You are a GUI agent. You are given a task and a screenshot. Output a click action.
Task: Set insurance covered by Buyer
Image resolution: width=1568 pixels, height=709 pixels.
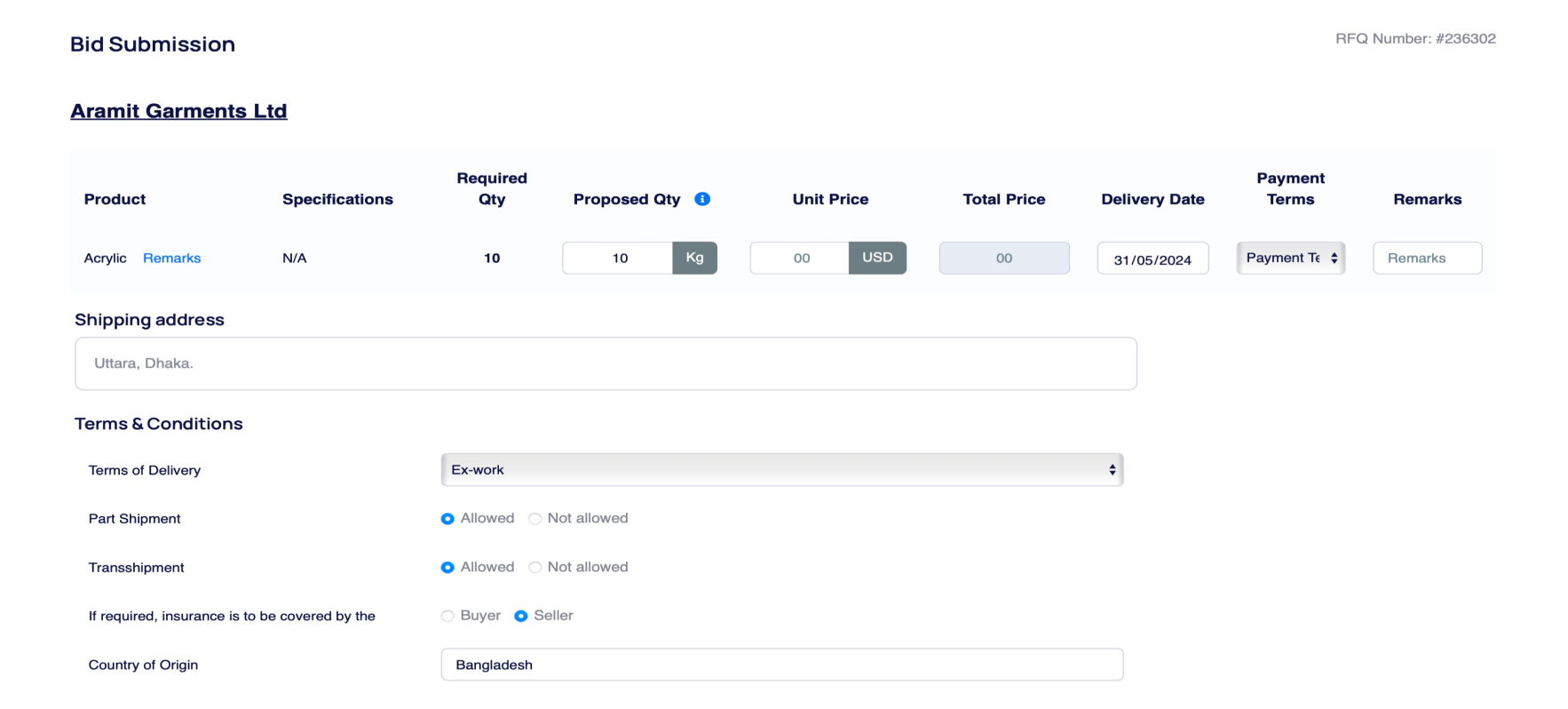point(447,616)
